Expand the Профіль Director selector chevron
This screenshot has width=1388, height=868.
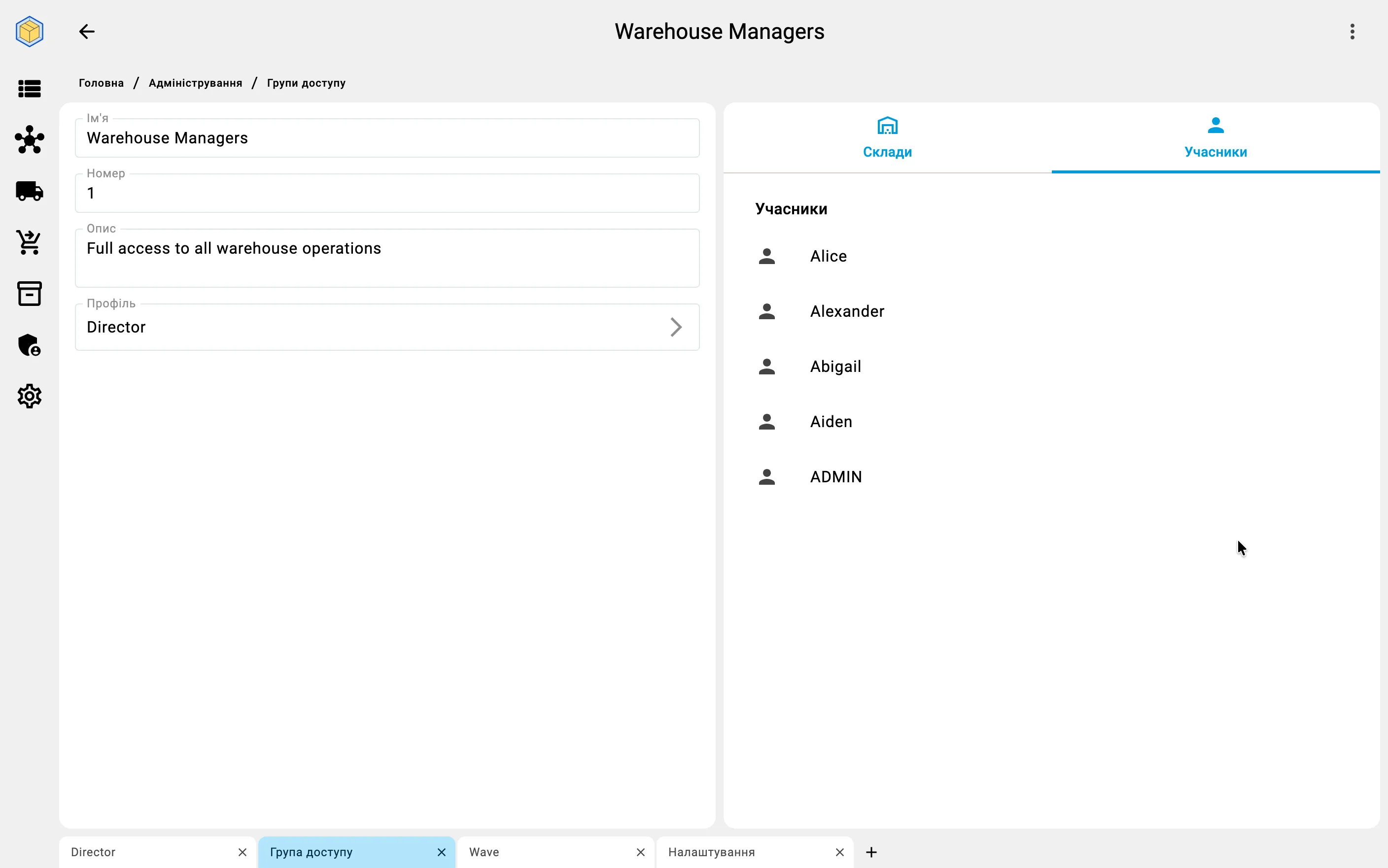pyautogui.click(x=676, y=327)
